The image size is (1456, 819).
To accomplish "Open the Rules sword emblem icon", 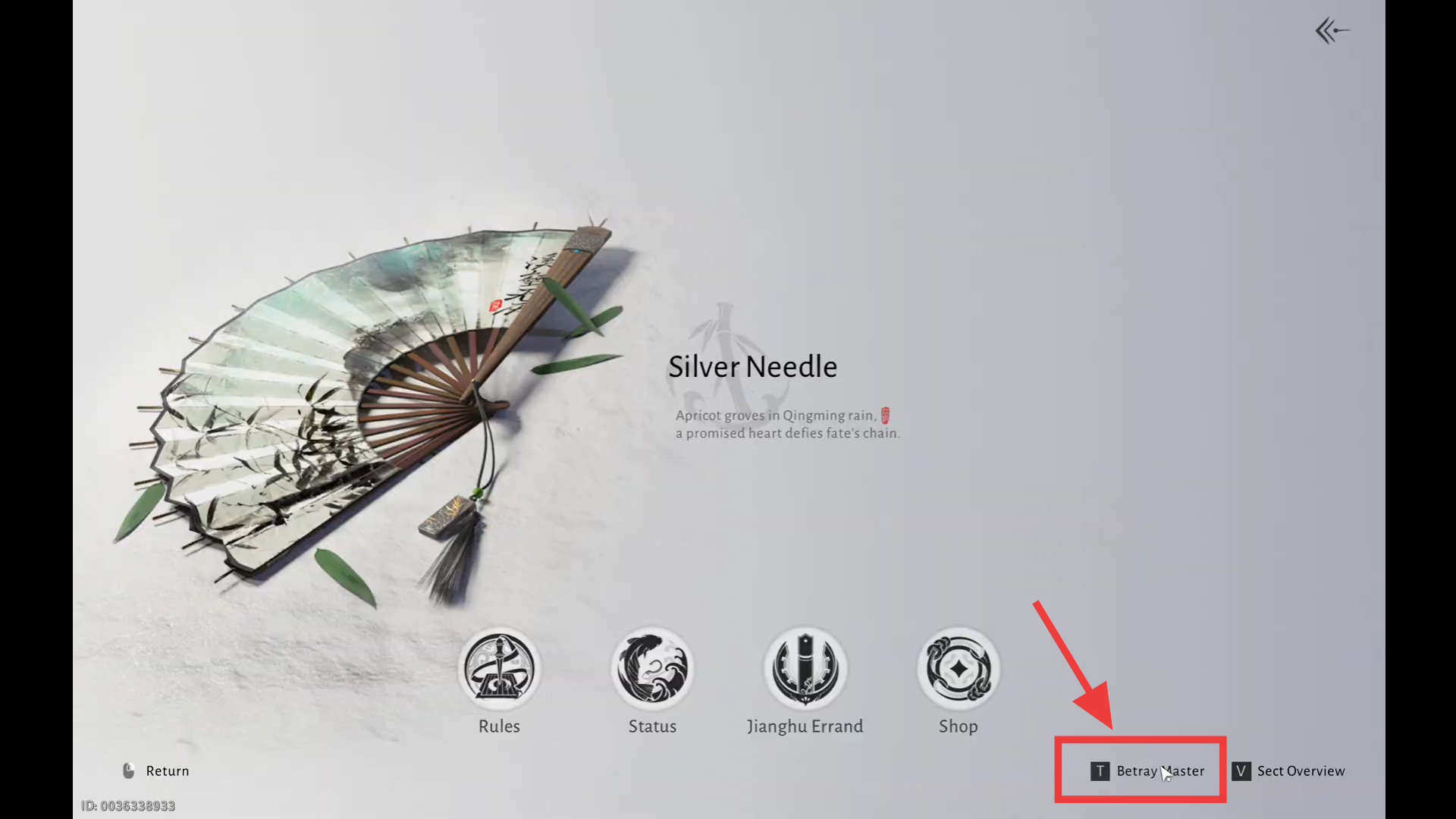I will pos(499,668).
